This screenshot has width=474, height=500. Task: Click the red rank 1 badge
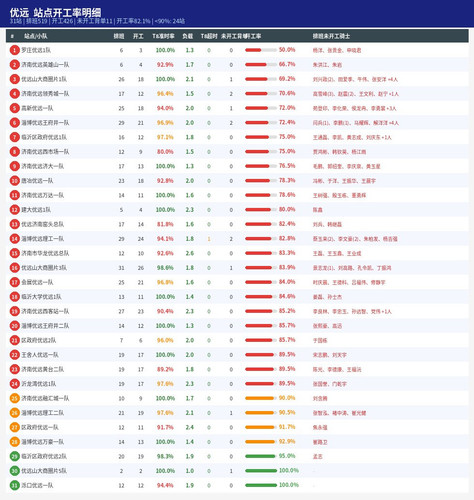coord(14,50)
